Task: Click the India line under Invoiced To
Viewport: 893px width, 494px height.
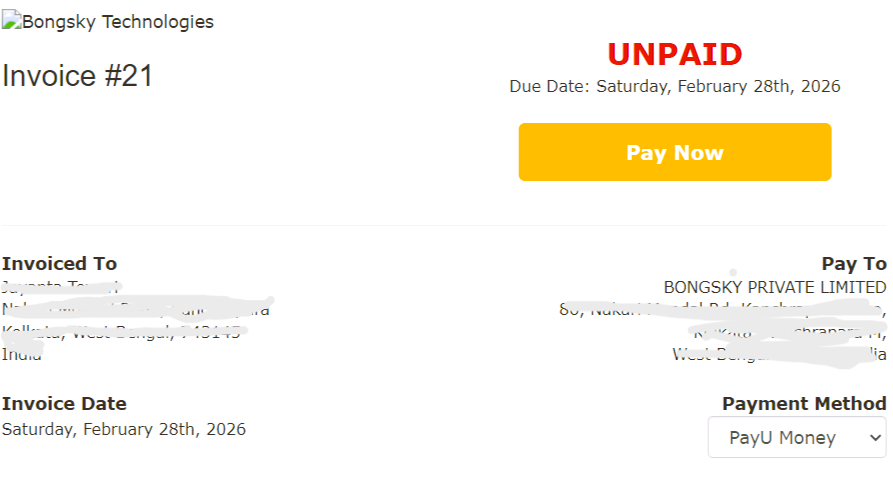Action: [x=22, y=355]
